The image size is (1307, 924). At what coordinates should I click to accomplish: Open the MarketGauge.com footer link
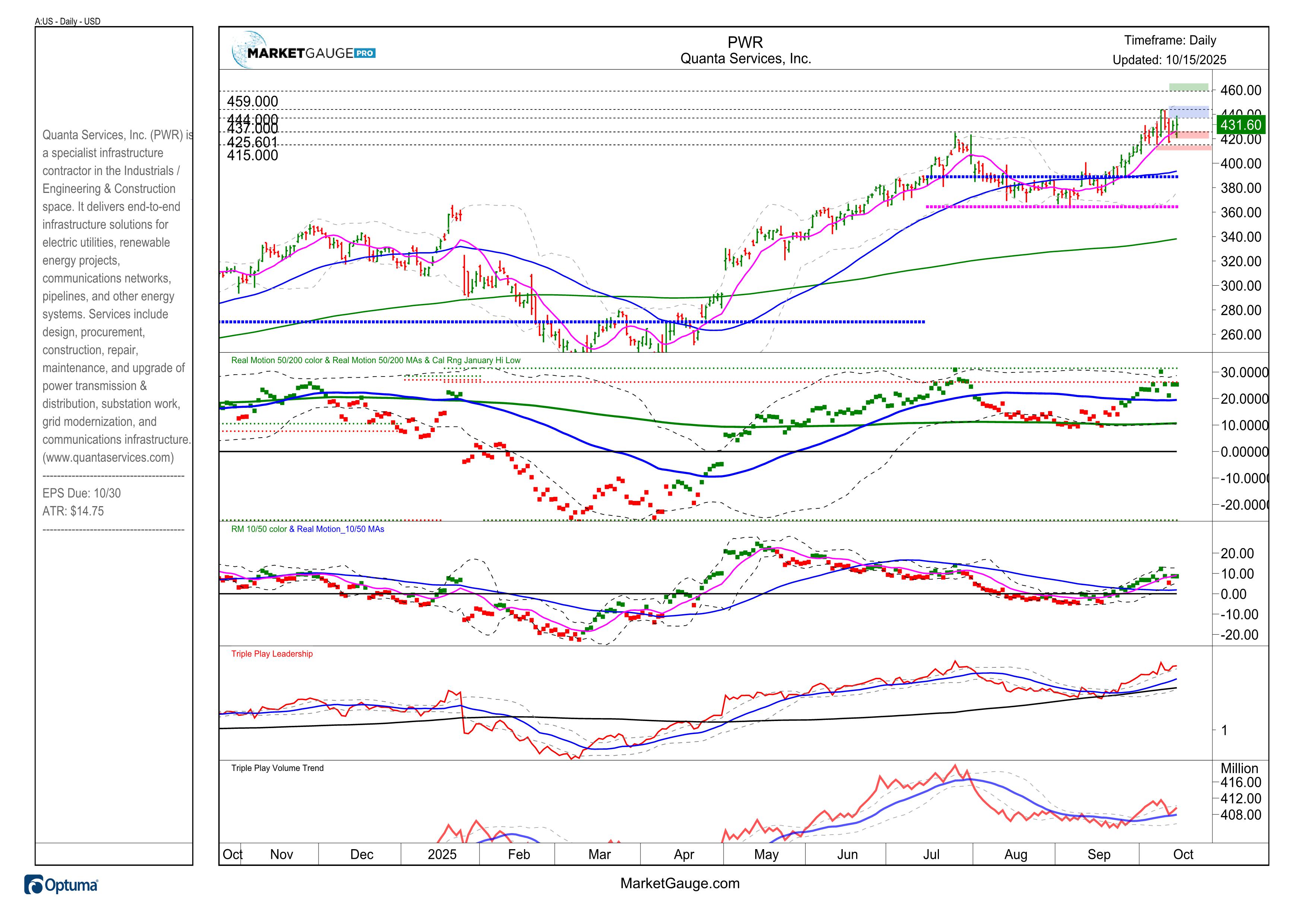click(x=680, y=884)
